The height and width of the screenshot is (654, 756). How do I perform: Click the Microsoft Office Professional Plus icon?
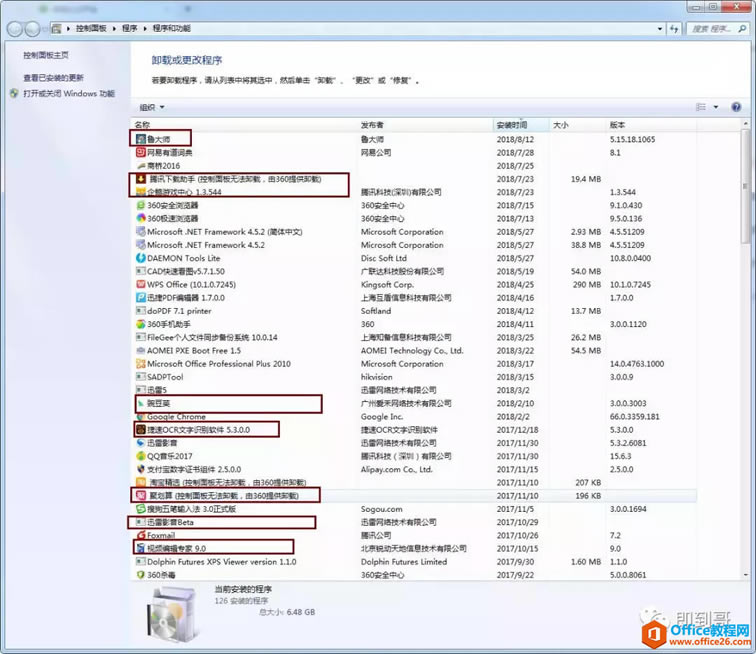tap(140, 364)
